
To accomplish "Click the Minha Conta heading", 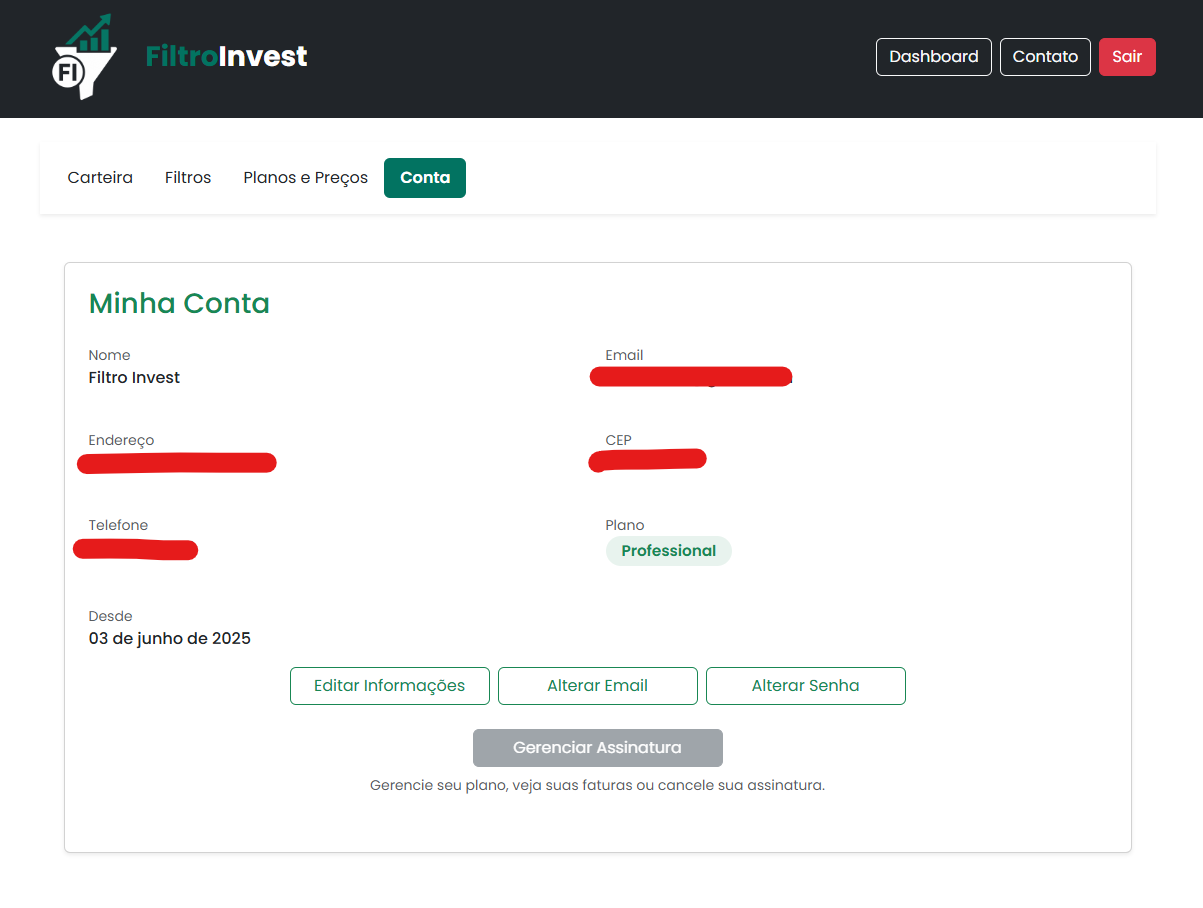I will pos(179,303).
